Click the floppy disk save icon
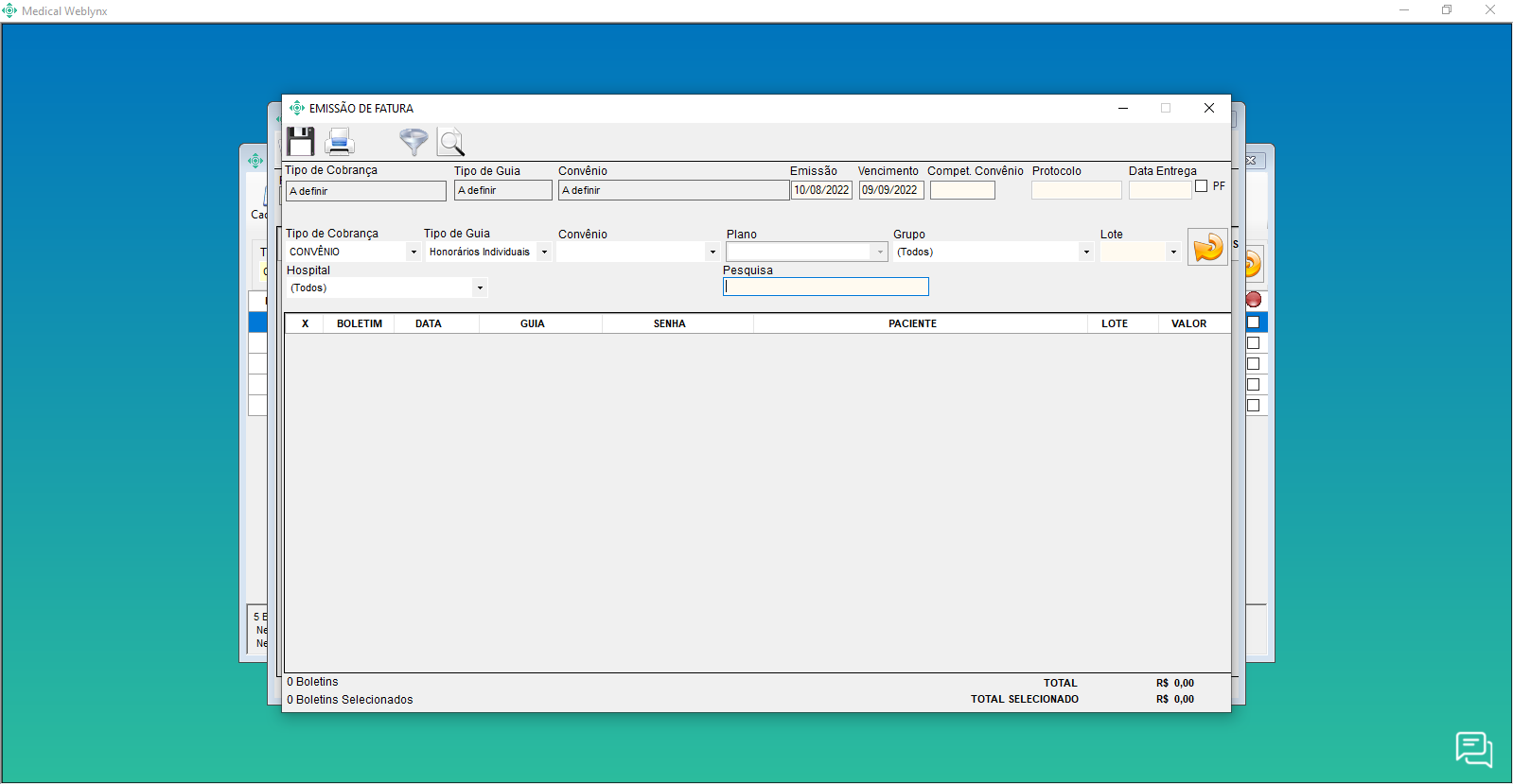This screenshot has width=1513, height=784. pos(301,142)
